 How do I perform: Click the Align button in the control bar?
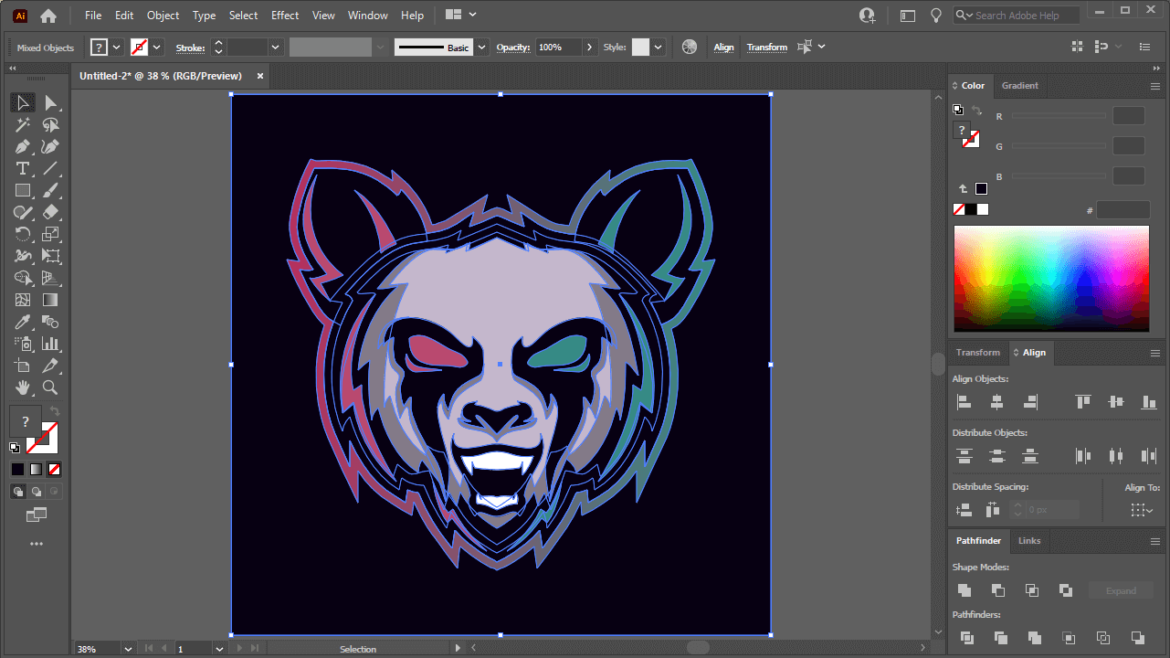click(x=723, y=46)
